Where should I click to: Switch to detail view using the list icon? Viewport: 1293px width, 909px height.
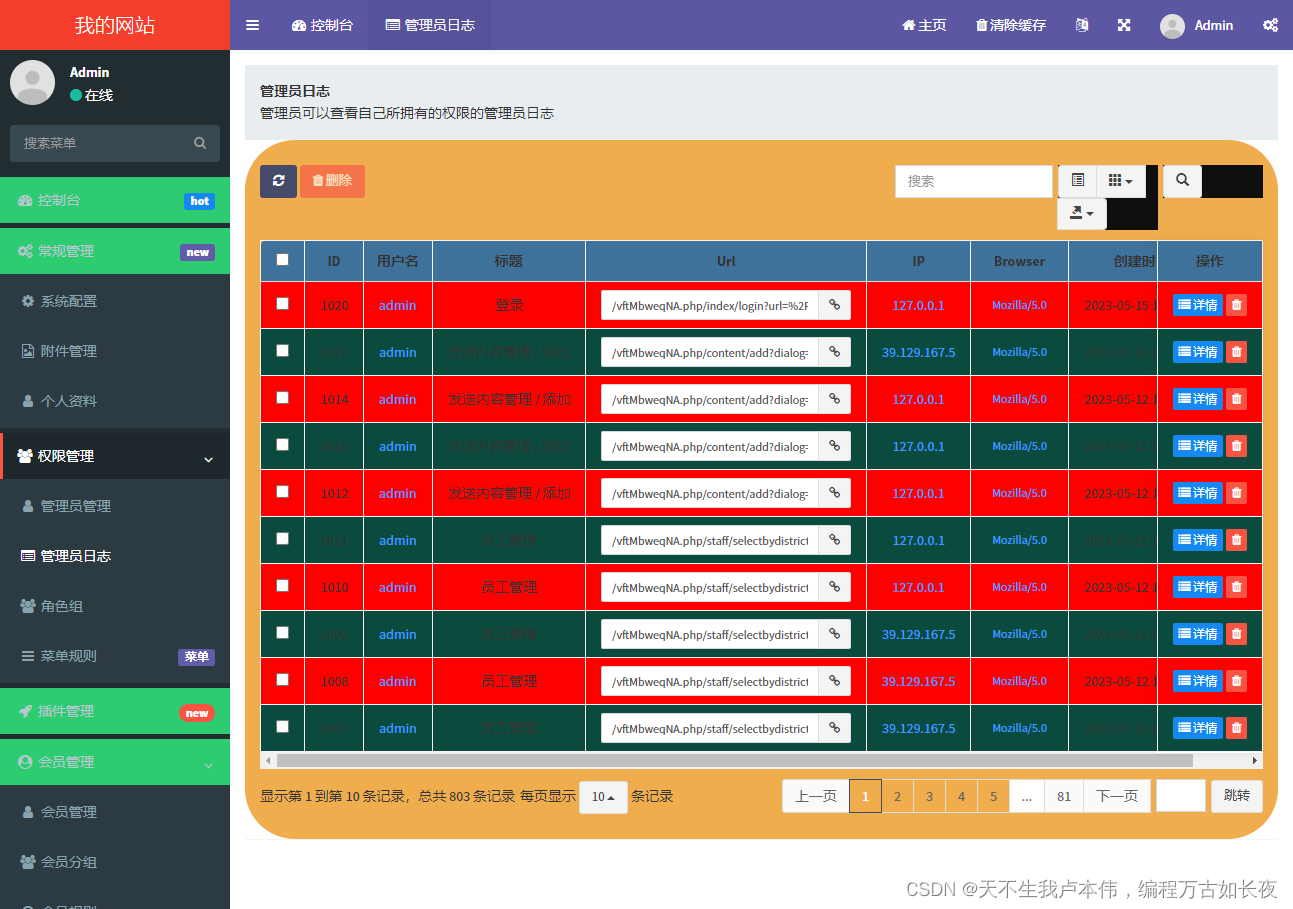pyautogui.click(x=1077, y=181)
